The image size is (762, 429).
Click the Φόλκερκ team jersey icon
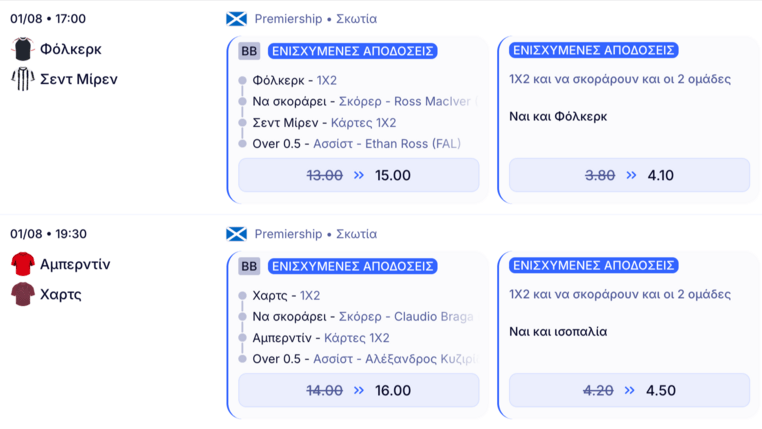(x=22, y=49)
